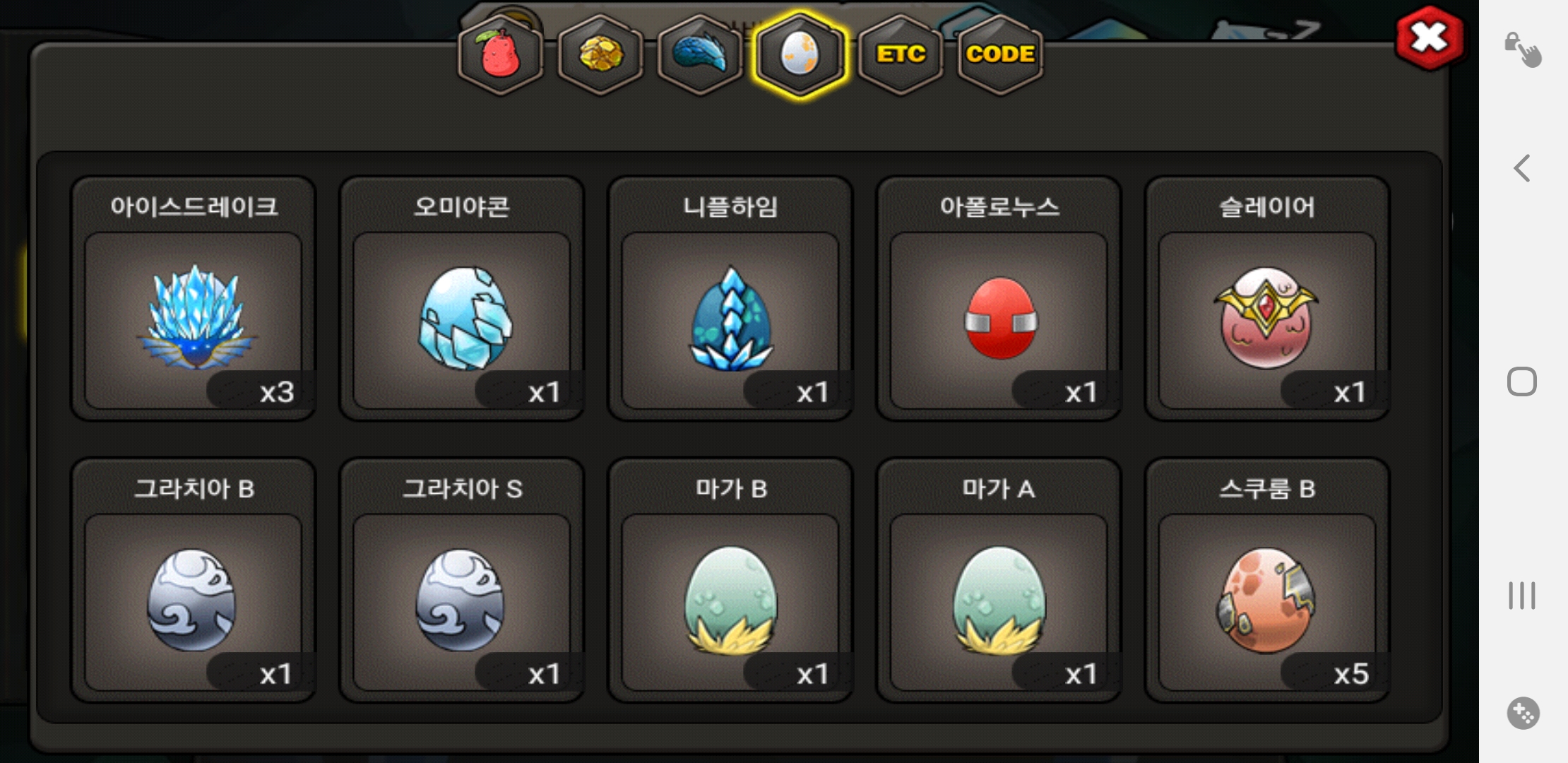Screen dimensions: 1568x763
Task: Select the spotted egg inventory tab
Action: point(800,54)
